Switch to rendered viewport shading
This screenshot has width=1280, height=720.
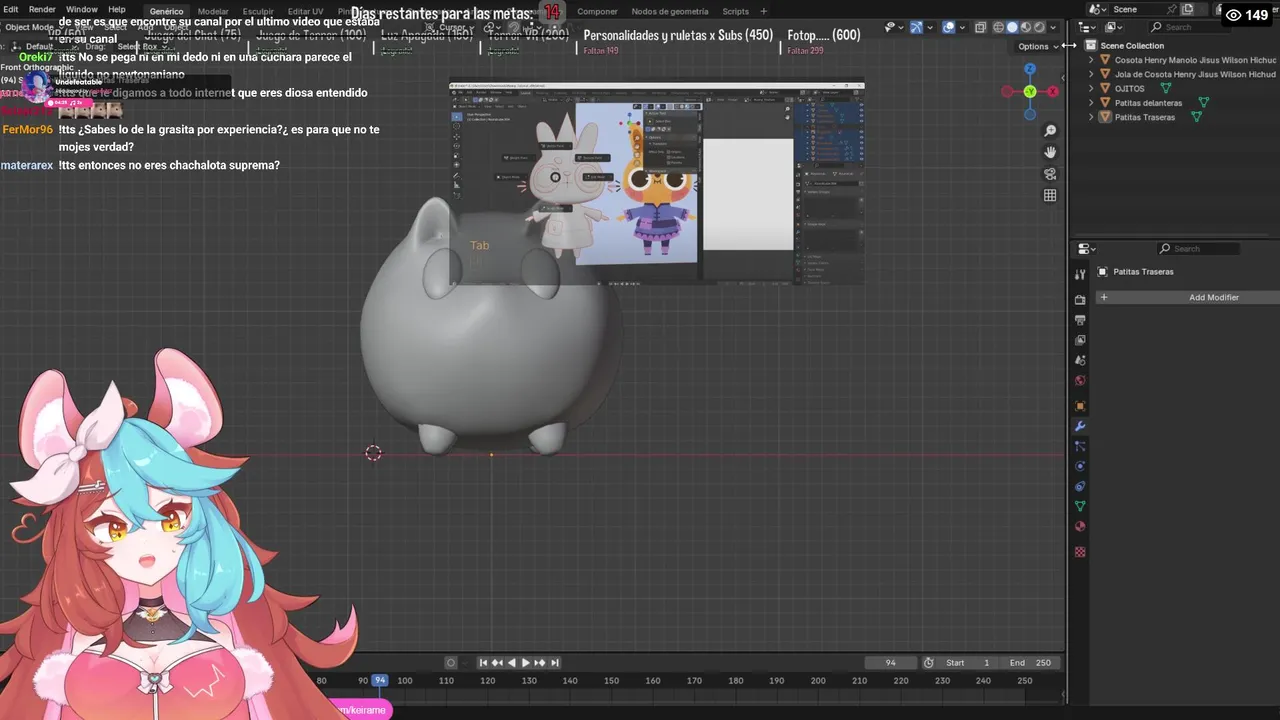tap(1039, 27)
